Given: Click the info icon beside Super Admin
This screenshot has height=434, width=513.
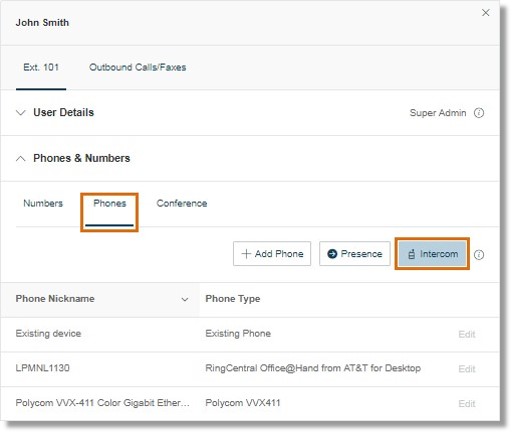Looking at the screenshot, I should 479,113.
